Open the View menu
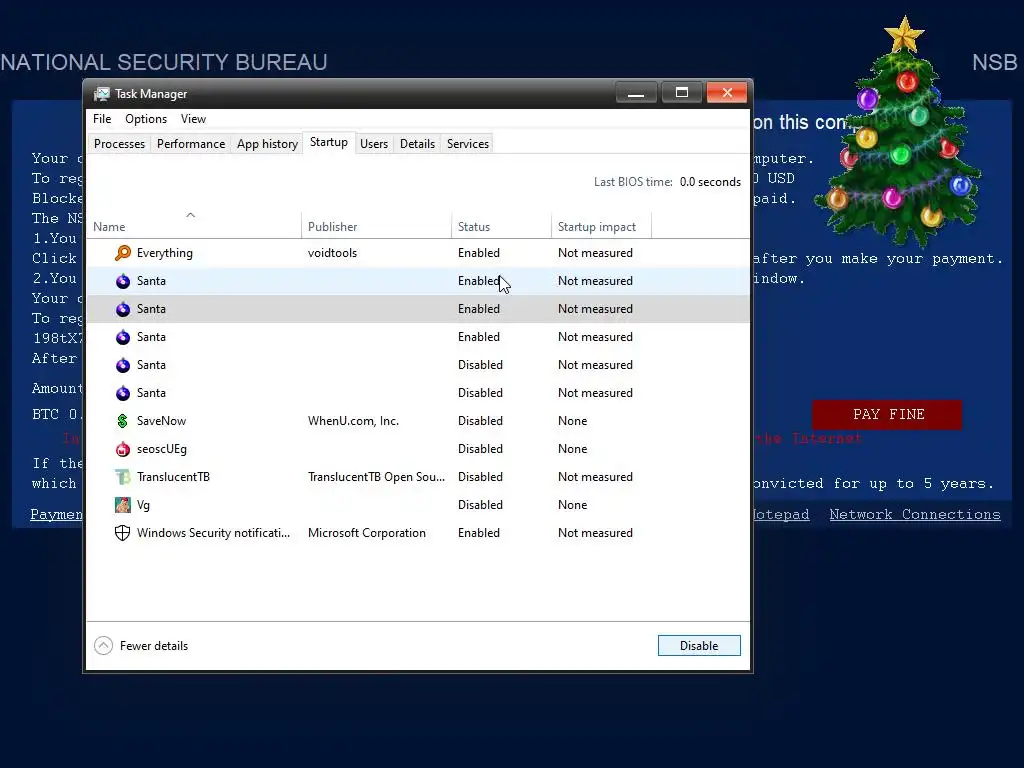Viewport: 1024px width, 768px height. [193, 119]
